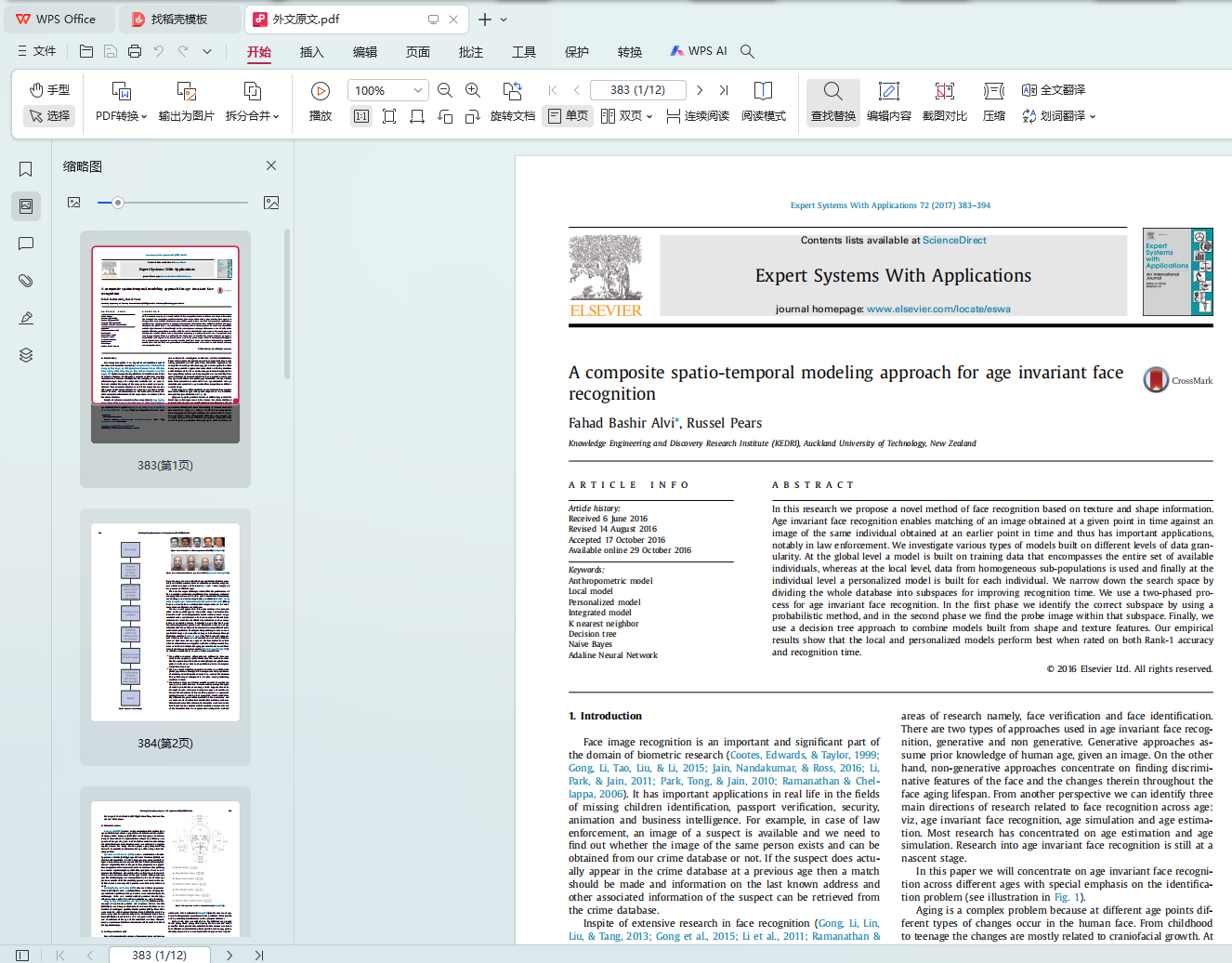Fit the page to width
The image size is (1232, 963).
point(417,116)
